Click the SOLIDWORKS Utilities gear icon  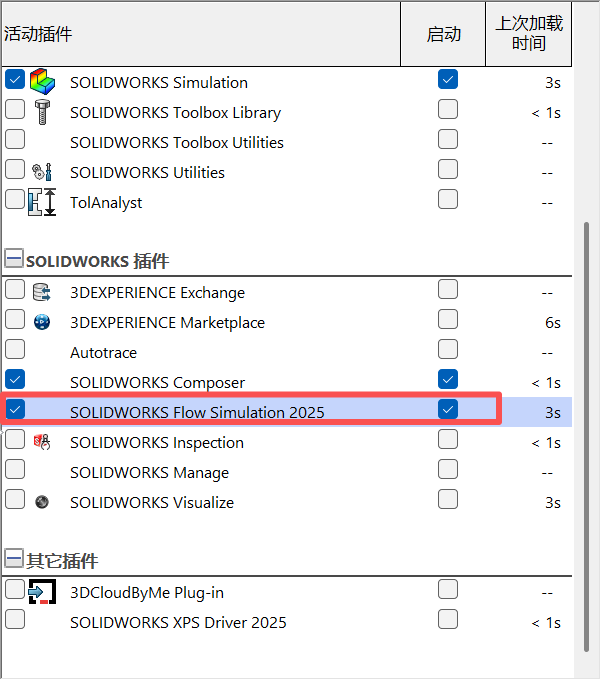42,172
